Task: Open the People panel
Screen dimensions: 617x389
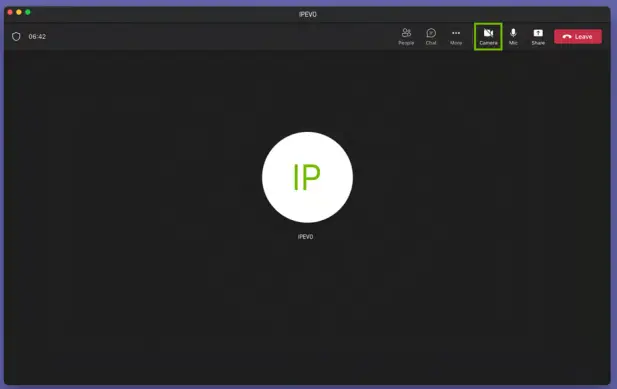Action: (x=406, y=37)
